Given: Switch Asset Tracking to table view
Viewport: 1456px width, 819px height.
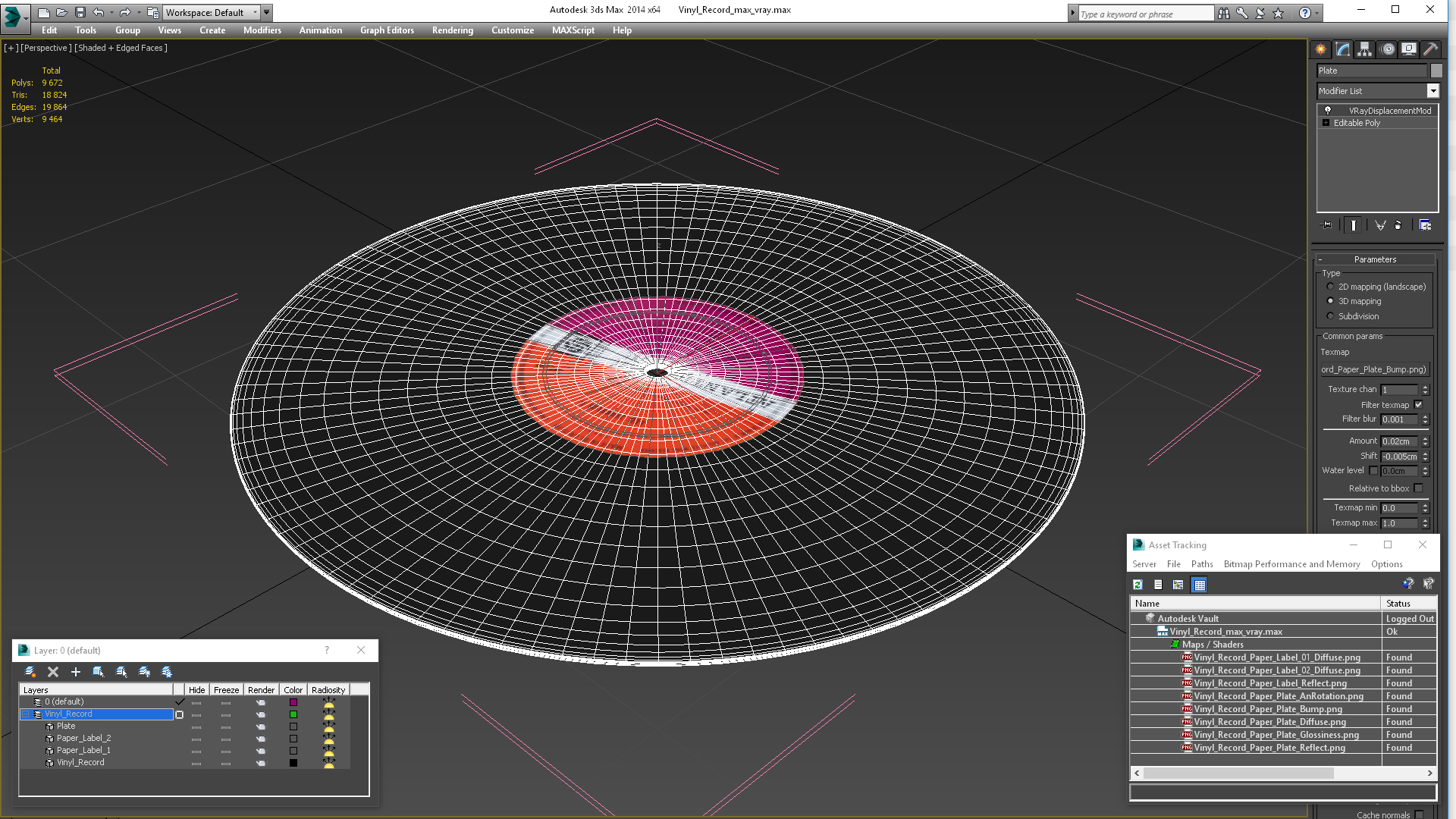Looking at the screenshot, I should click(x=1199, y=585).
